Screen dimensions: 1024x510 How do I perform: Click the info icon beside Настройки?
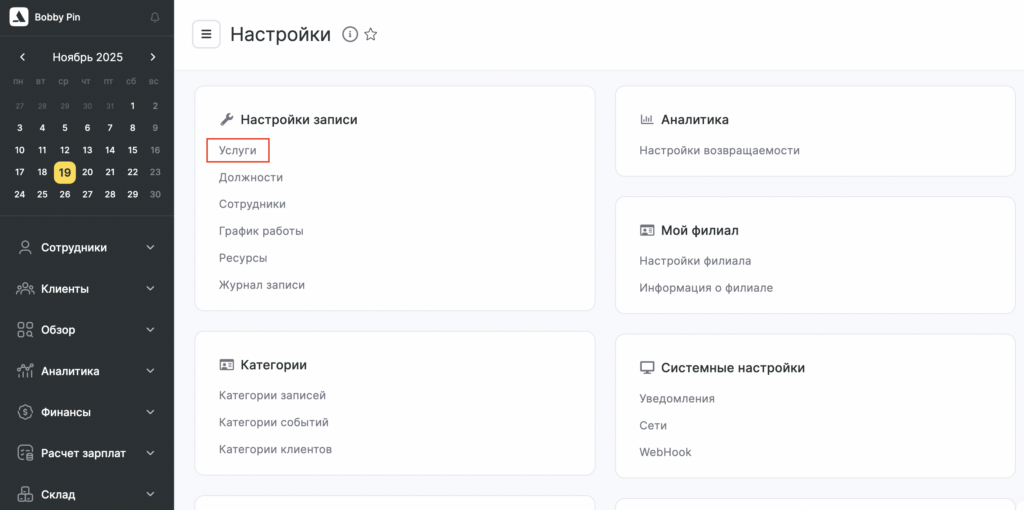350,34
